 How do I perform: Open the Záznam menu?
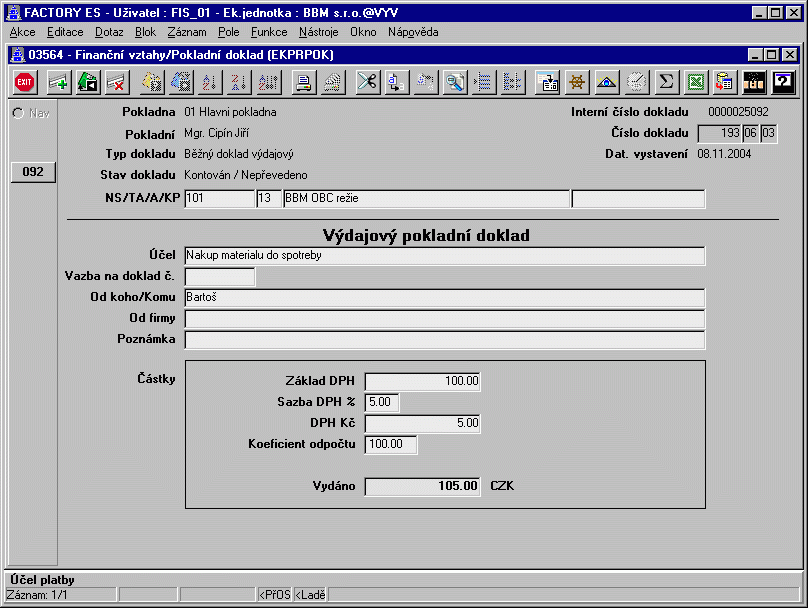point(187,32)
